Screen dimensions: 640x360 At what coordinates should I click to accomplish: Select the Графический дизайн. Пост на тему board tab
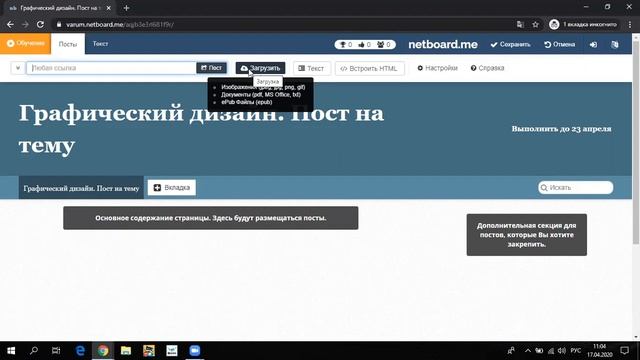coord(81,188)
